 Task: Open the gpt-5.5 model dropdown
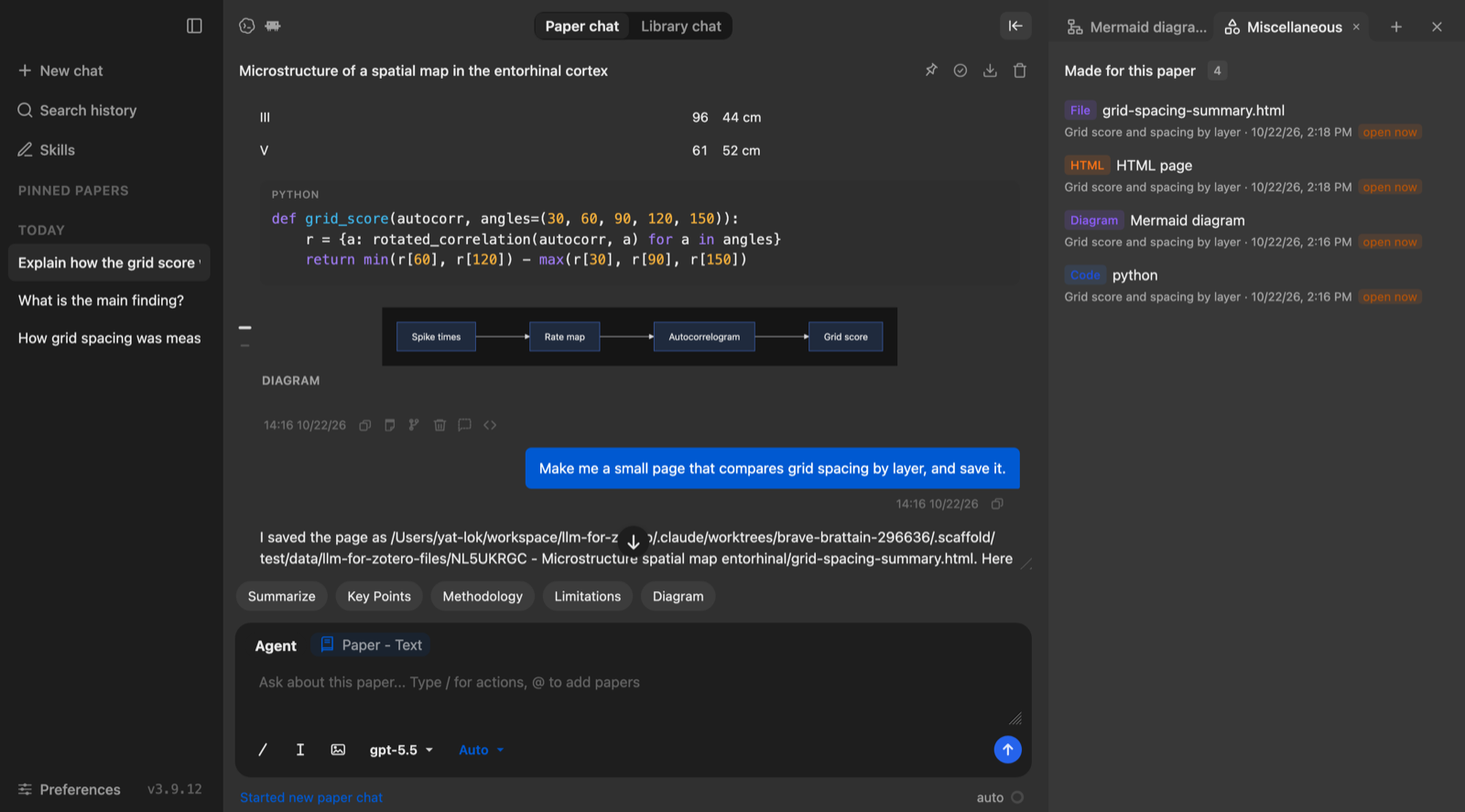click(x=401, y=750)
